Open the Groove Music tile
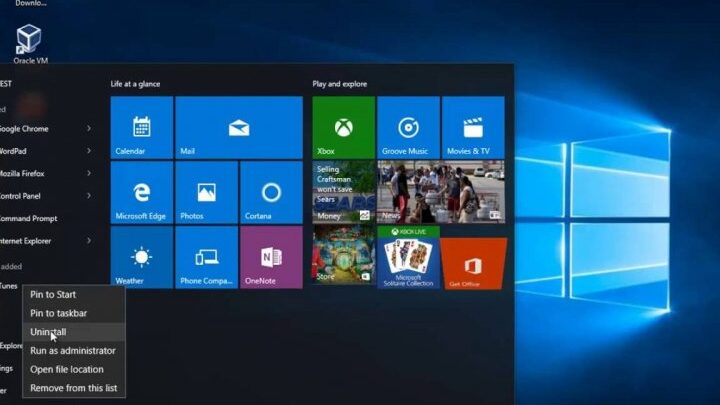This screenshot has height=405, width=720. (408, 128)
